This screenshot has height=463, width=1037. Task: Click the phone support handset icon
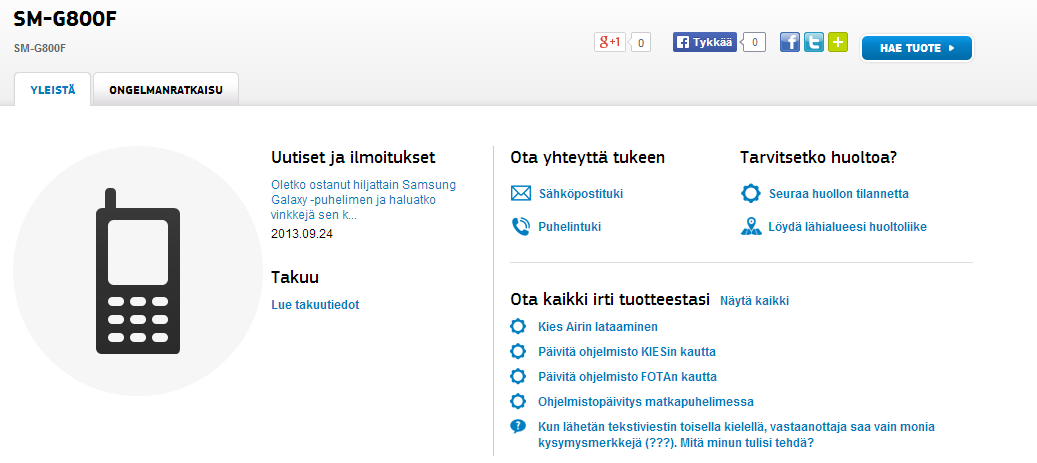tap(520, 227)
